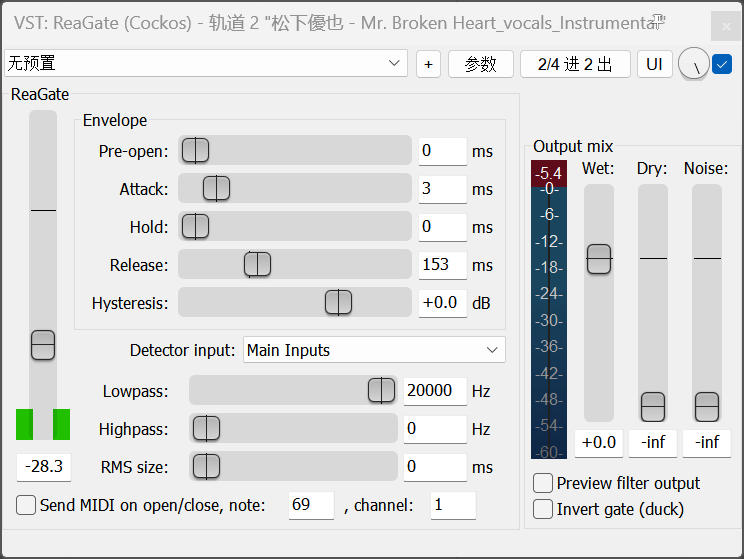The image size is (744, 559).
Task: Click the threshold value field showing -28.3
Action: [43, 466]
